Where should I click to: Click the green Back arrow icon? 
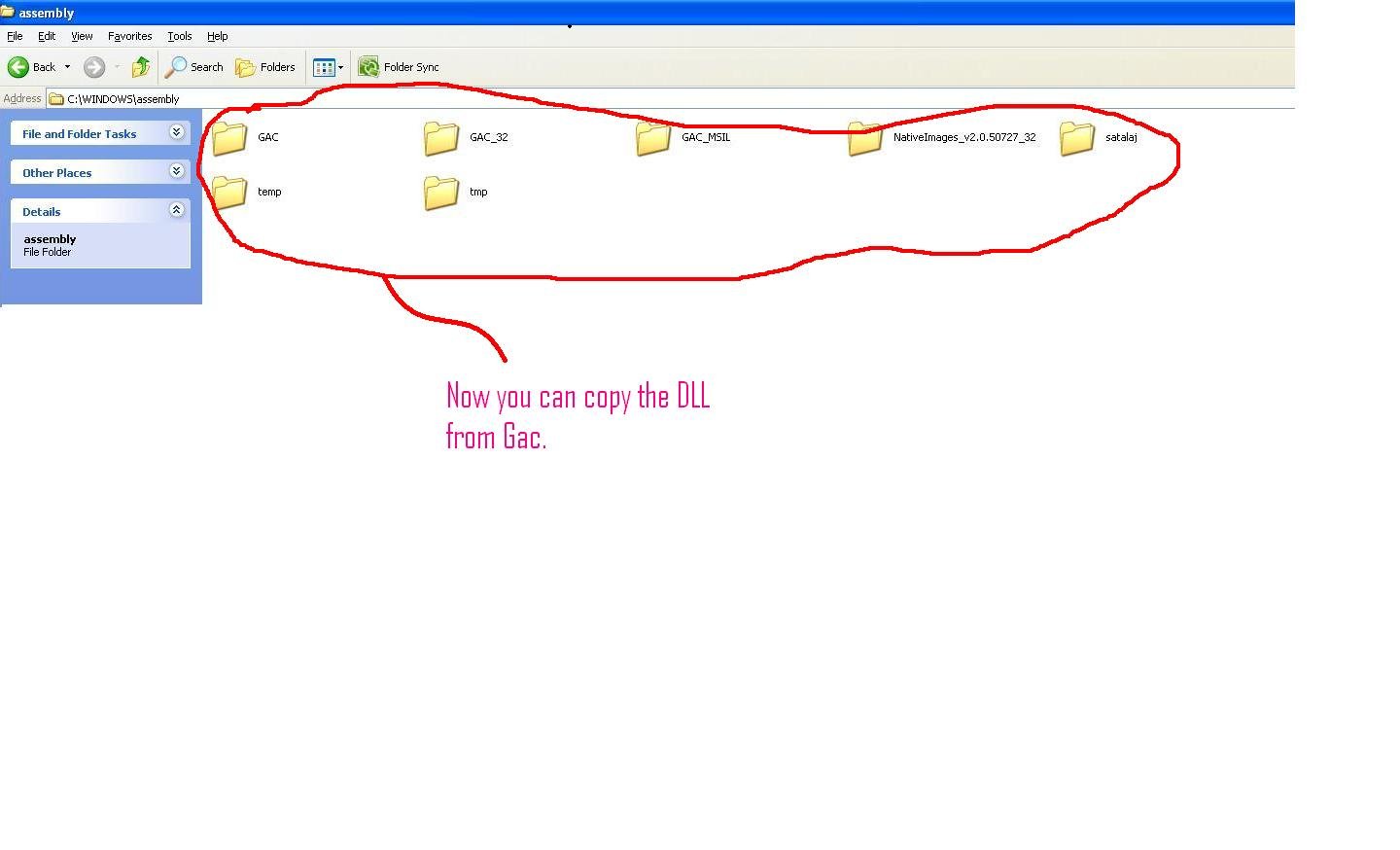pos(17,67)
